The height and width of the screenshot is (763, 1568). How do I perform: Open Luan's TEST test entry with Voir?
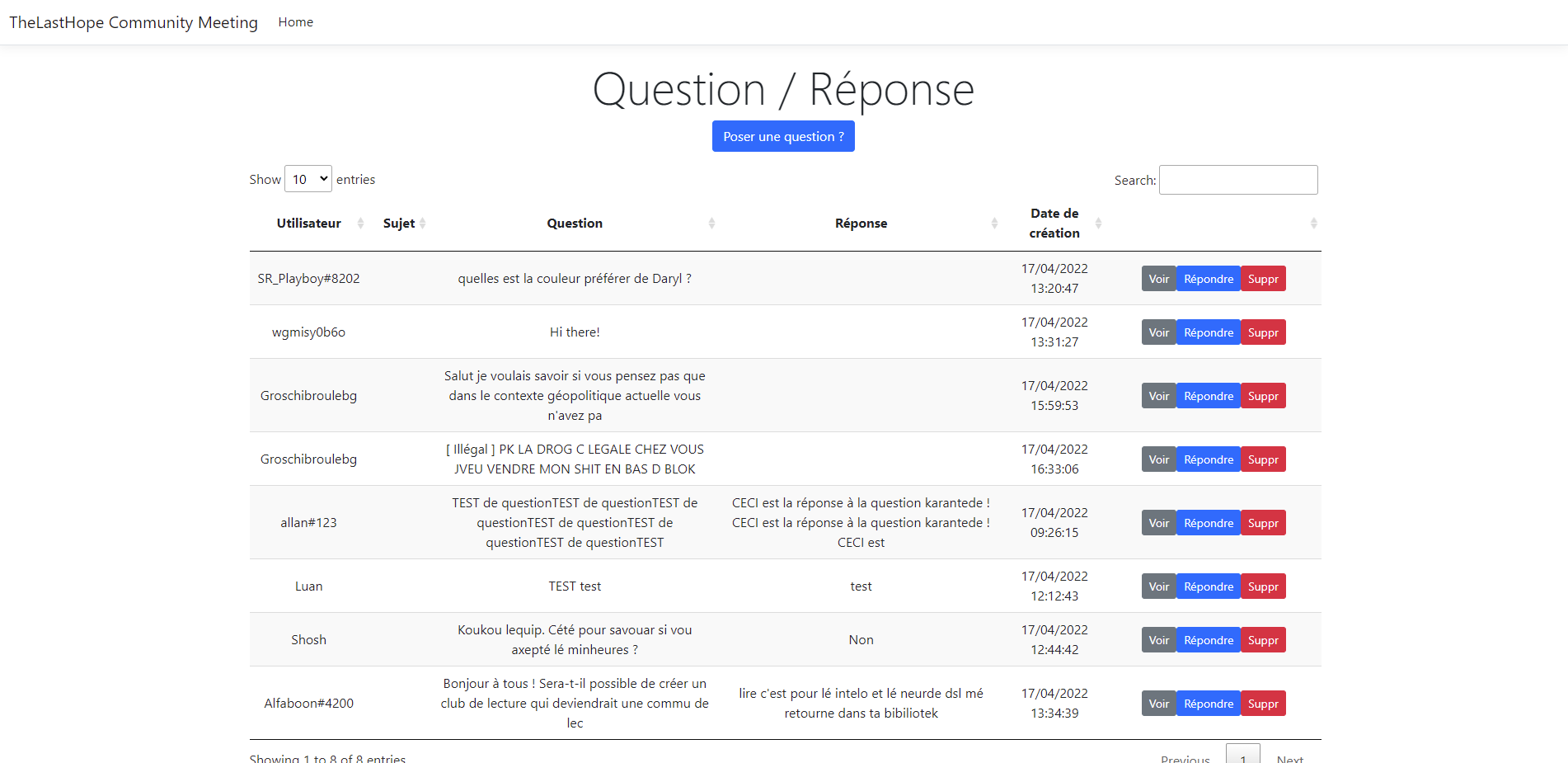point(1158,586)
